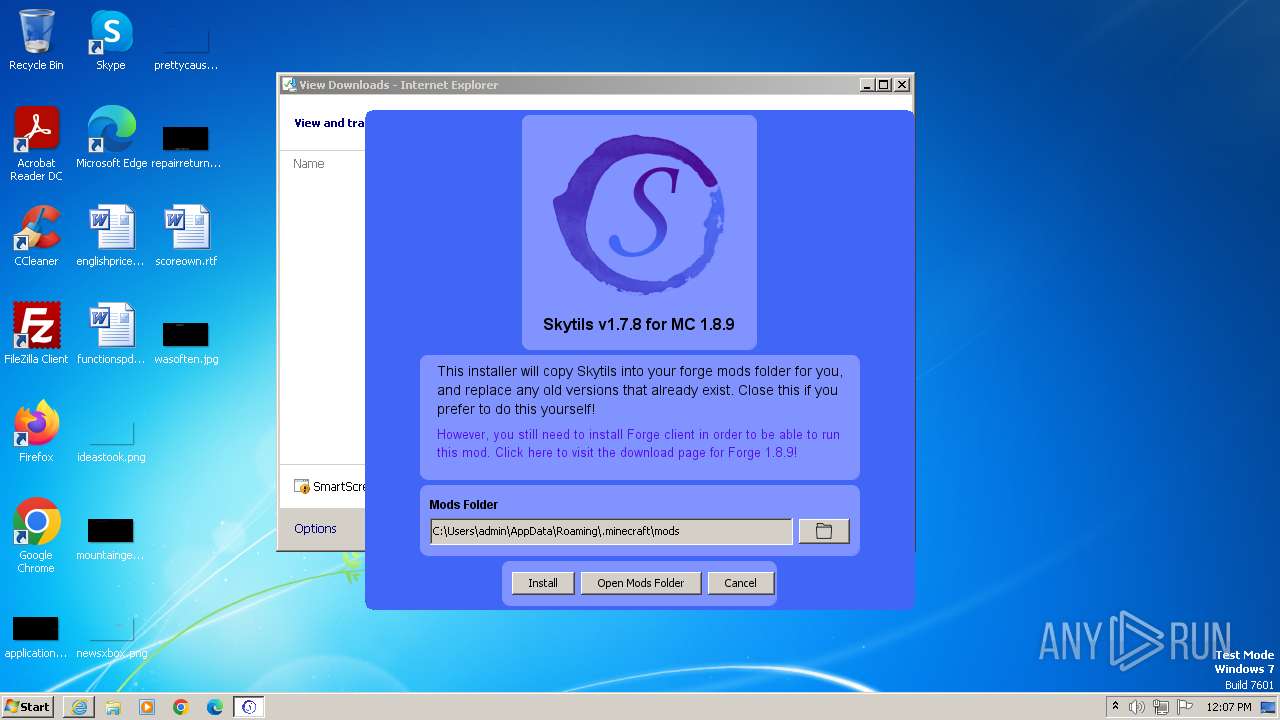Screen dimensions: 1280x720
Task: Select functionspd document on desktop
Action: pos(111,334)
